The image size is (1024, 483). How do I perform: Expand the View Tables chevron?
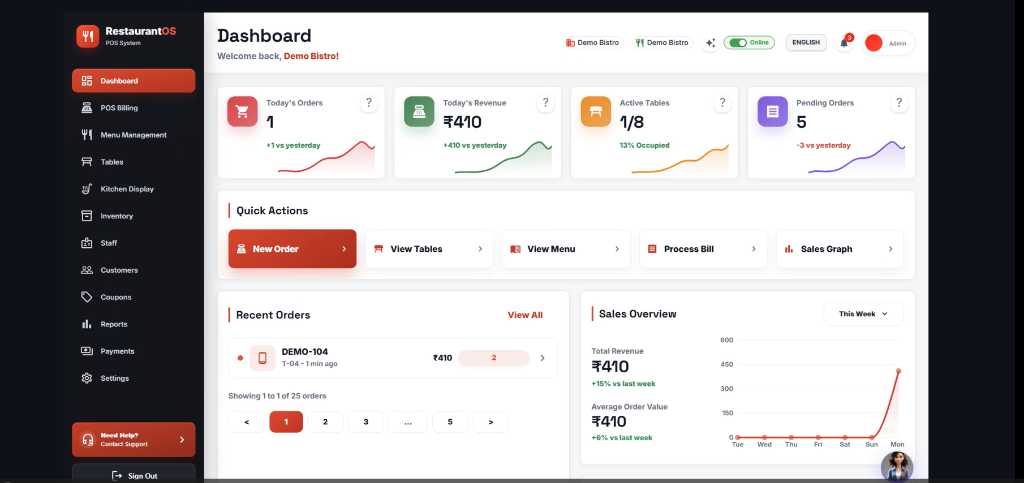[x=480, y=249]
